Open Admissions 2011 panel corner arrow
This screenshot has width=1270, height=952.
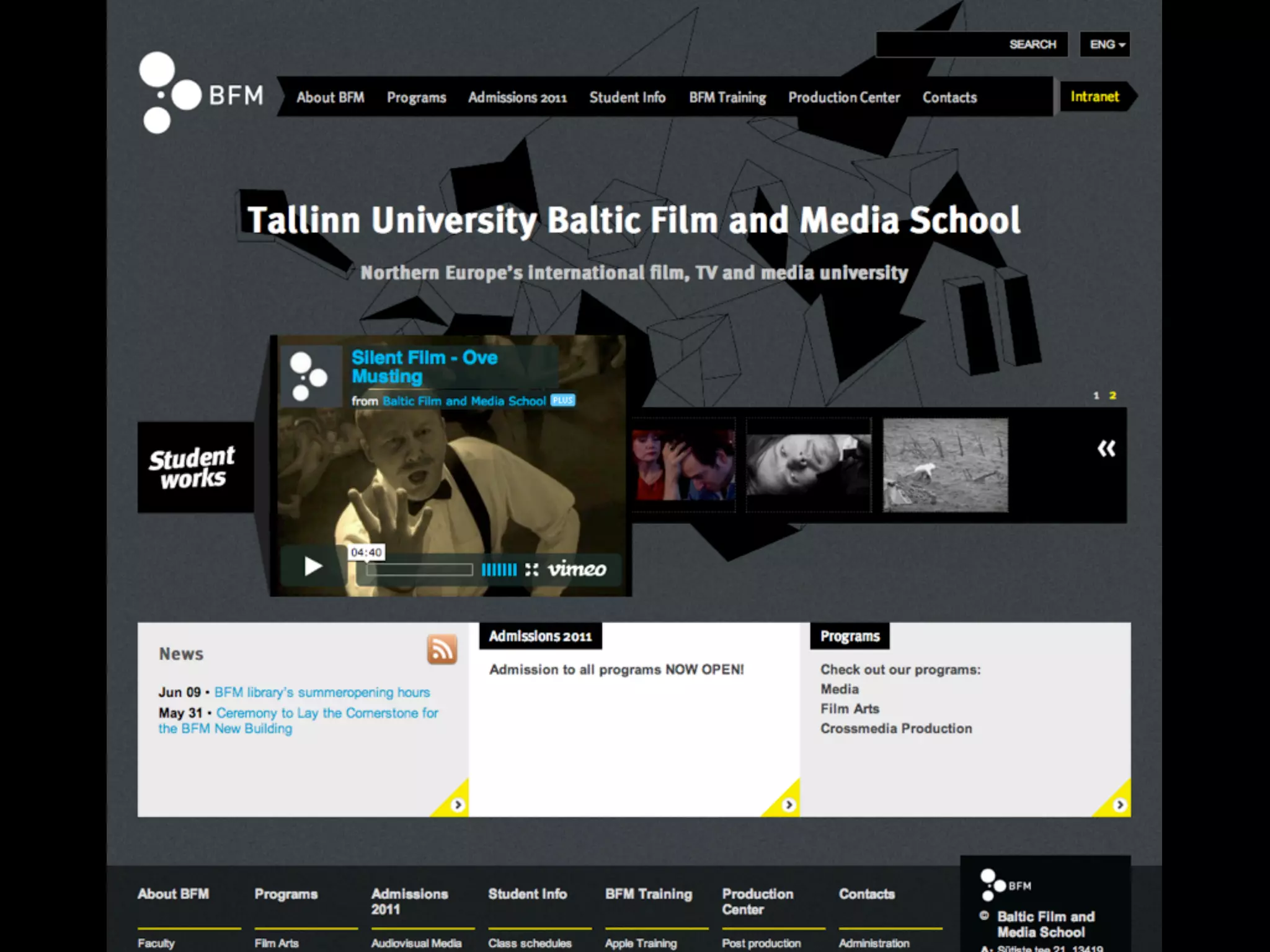(x=788, y=804)
